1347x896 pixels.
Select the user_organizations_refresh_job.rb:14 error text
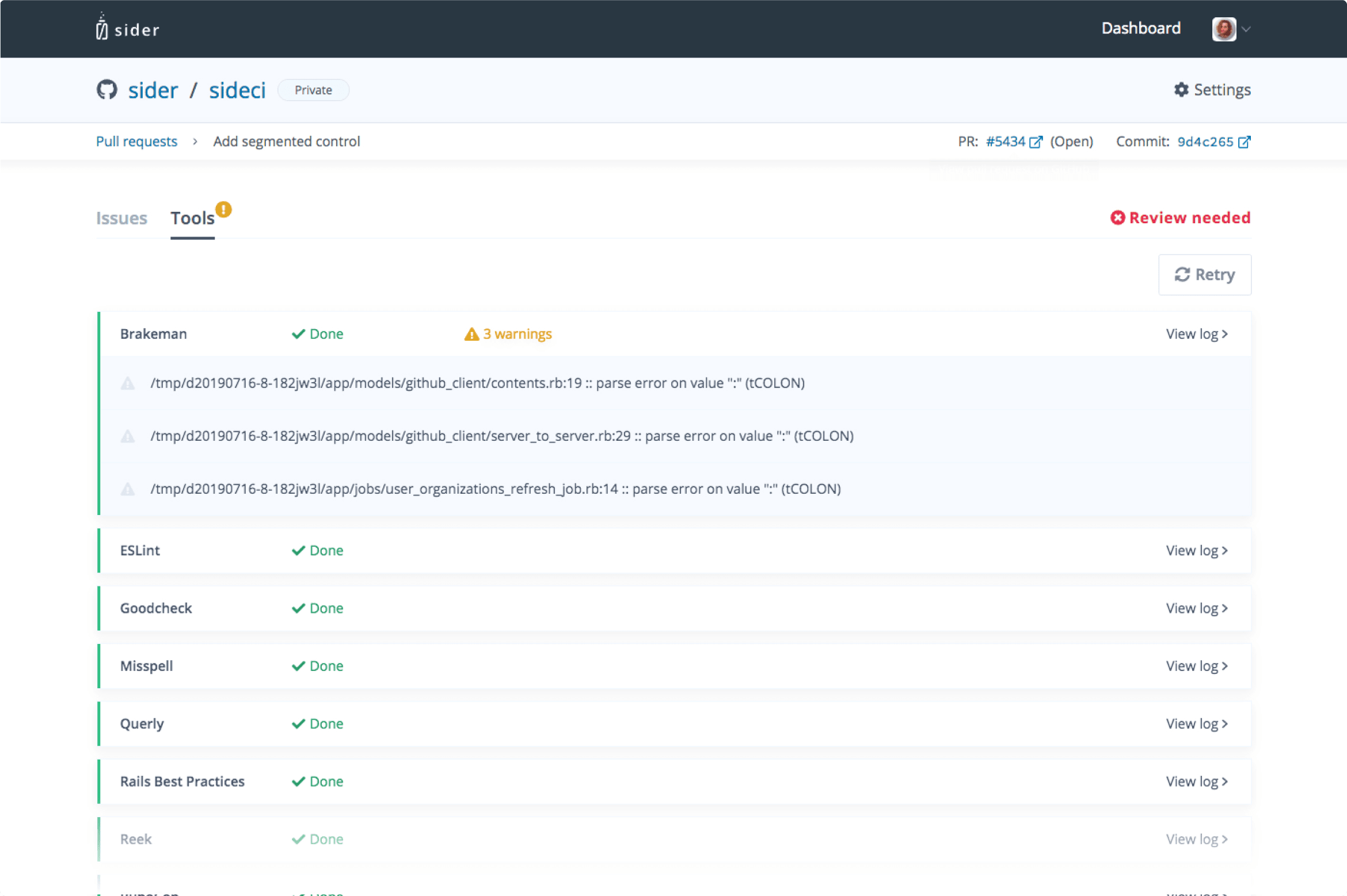click(496, 489)
